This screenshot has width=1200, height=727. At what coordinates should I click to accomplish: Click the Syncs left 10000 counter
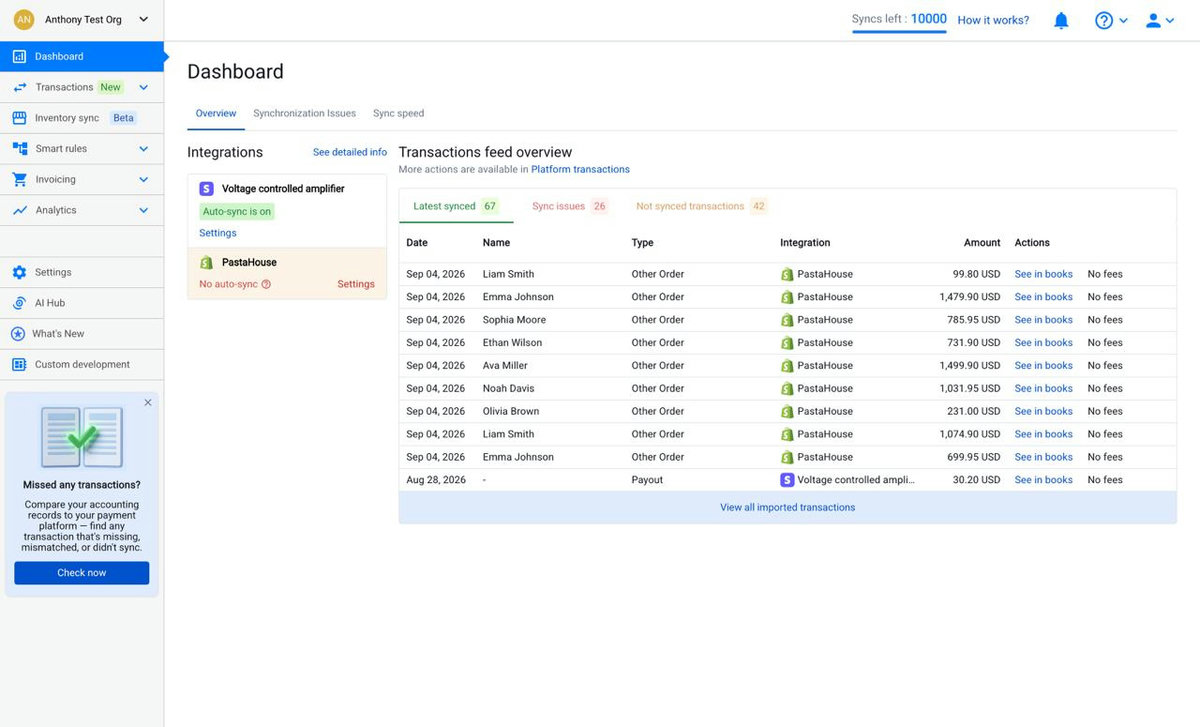click(x=899, y=19)
